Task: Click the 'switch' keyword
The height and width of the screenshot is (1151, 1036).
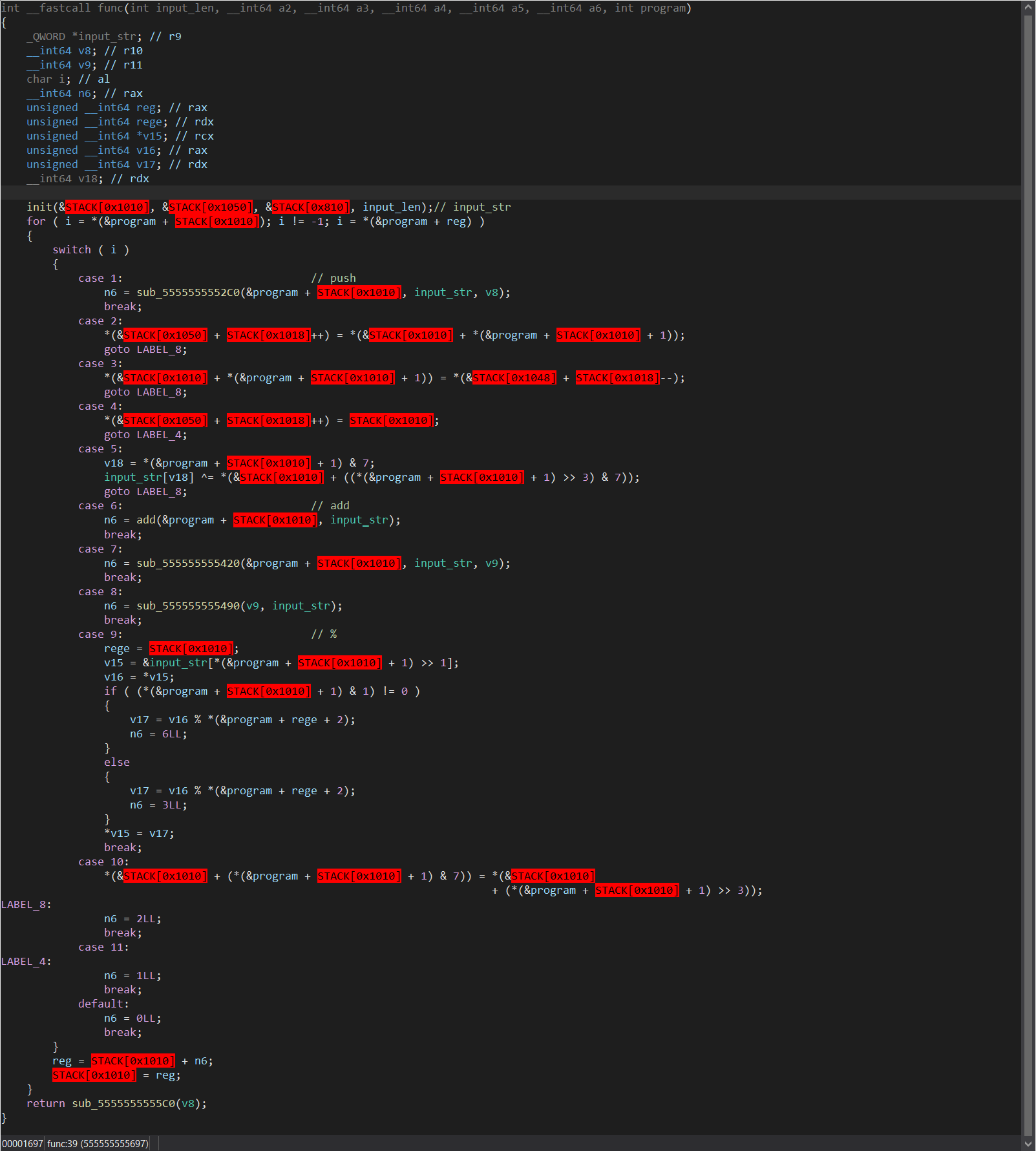Action: (72, 250)
